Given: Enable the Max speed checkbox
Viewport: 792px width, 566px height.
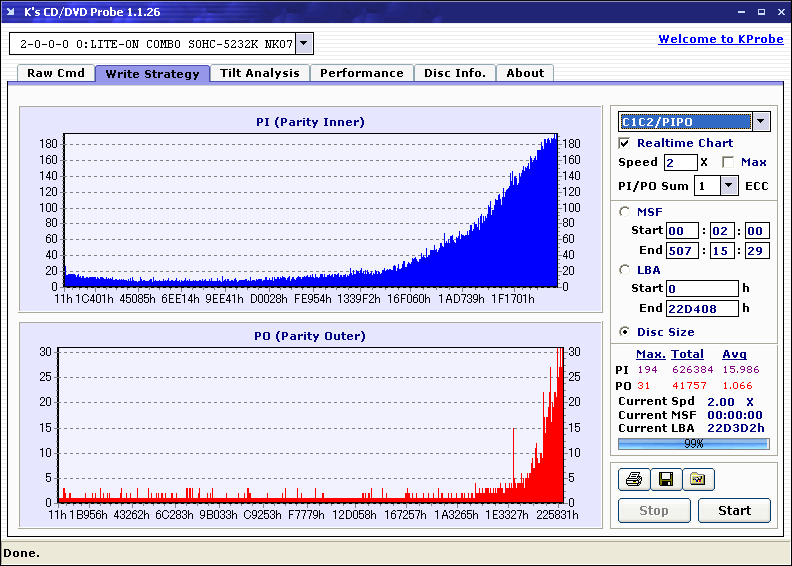Looking at the screenshot, I should coord(728,162).
